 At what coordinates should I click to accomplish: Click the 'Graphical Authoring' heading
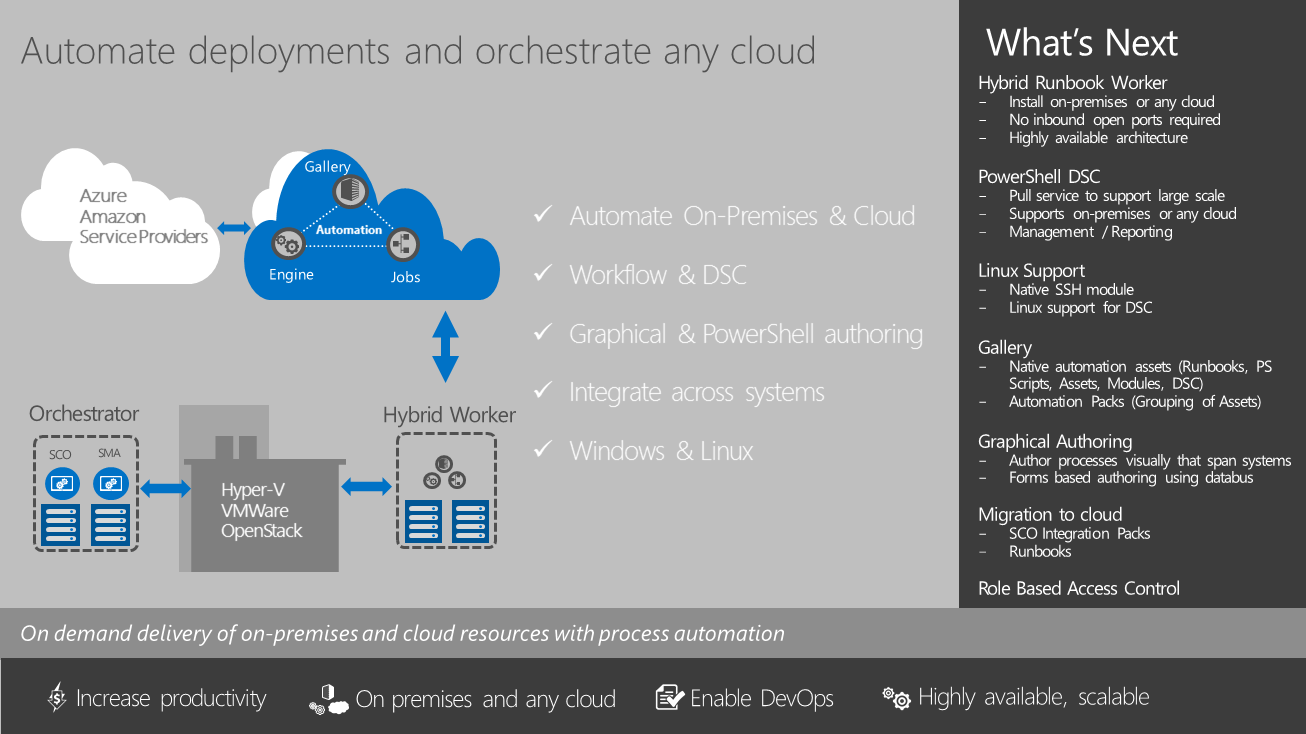coord(1055,442)
